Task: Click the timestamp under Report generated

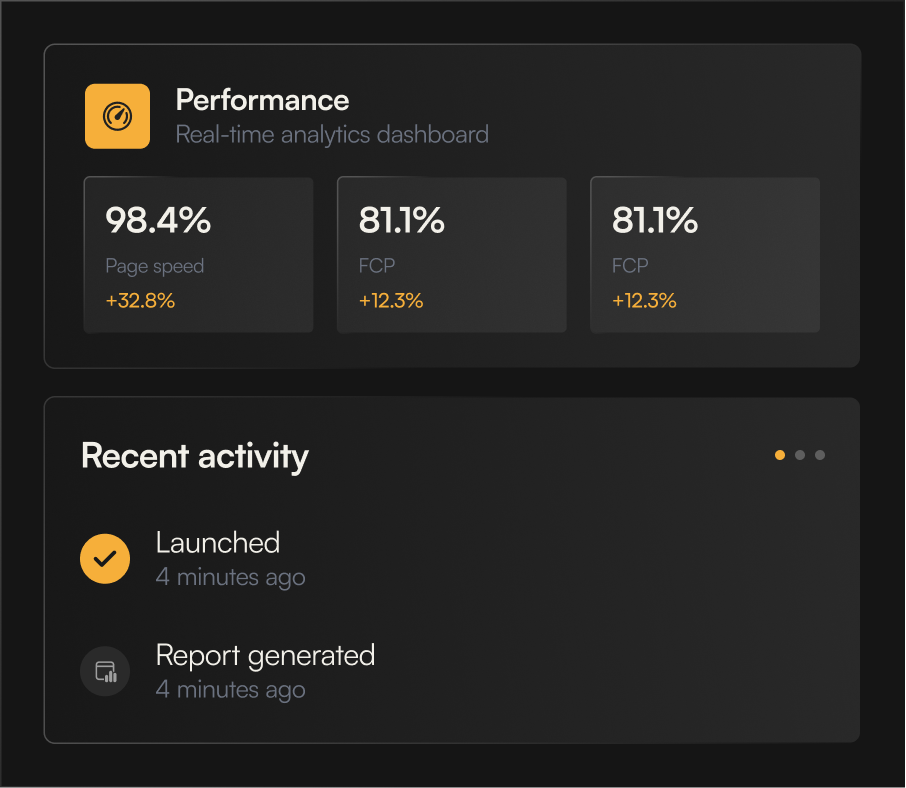Action: point(231,690)
